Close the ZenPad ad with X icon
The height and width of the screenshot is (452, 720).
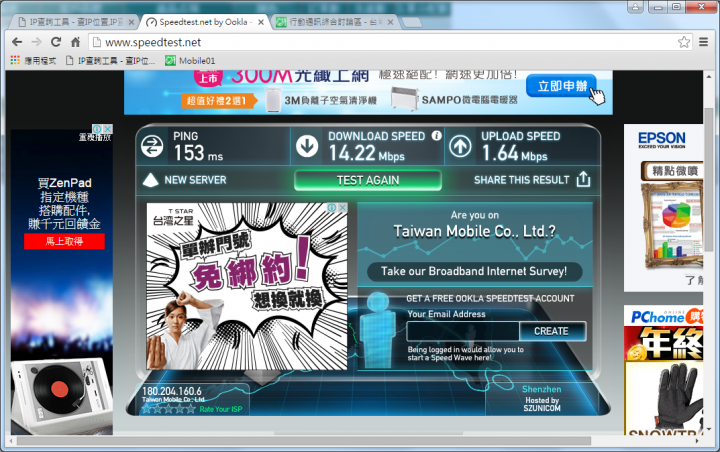pyautogui.click(x=107, y=129)
